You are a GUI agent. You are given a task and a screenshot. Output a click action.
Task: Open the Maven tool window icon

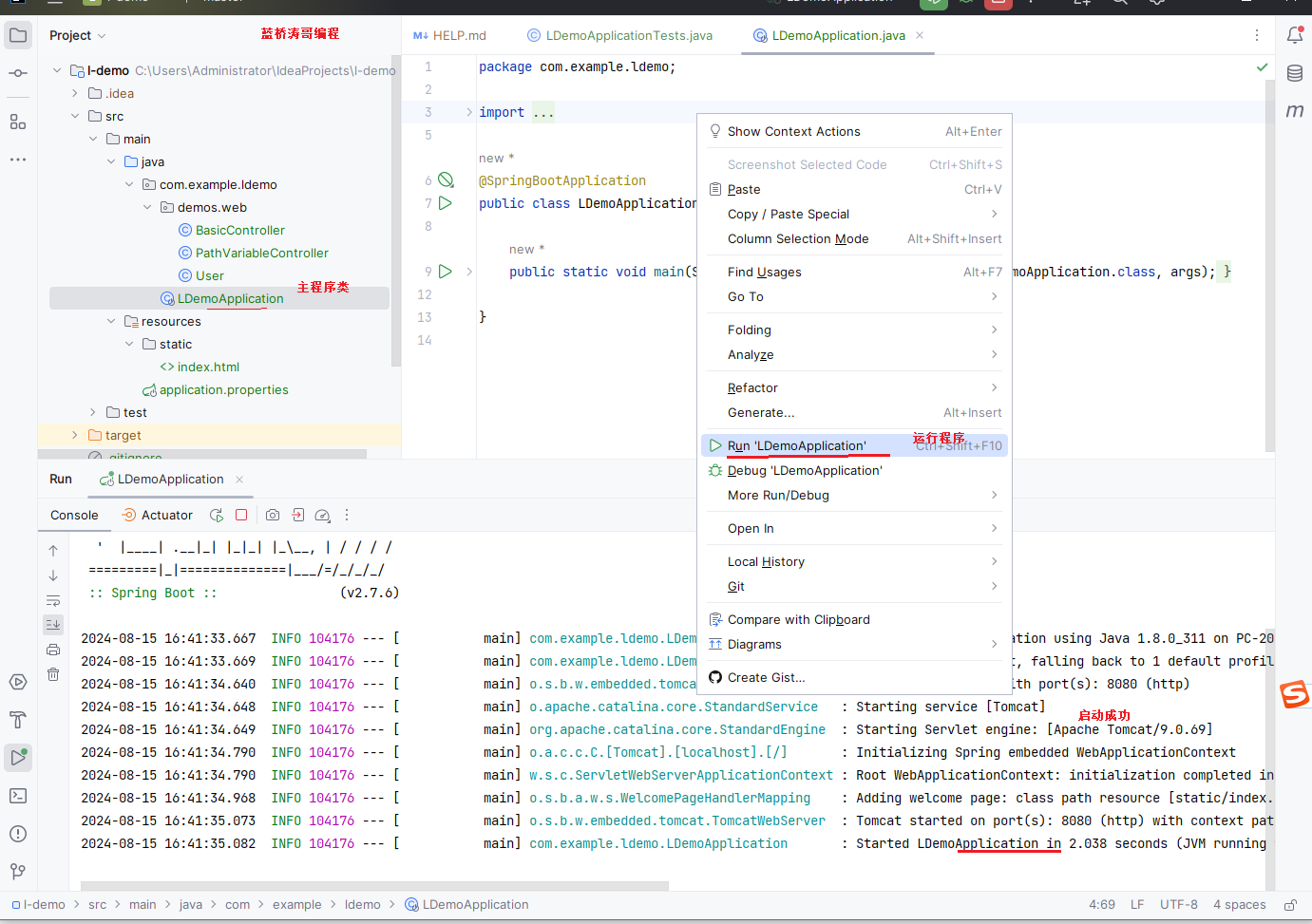tap(1294, 111)
